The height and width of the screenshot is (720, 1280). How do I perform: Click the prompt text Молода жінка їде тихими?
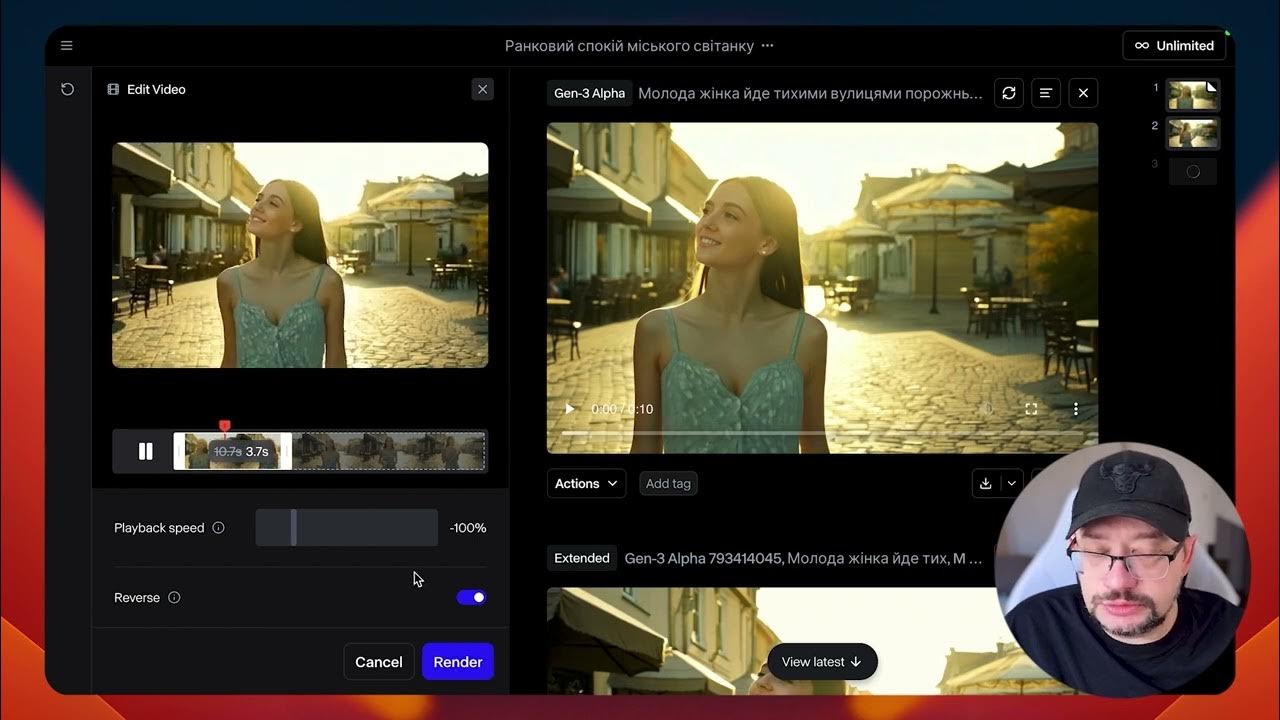tap(810, 93)
